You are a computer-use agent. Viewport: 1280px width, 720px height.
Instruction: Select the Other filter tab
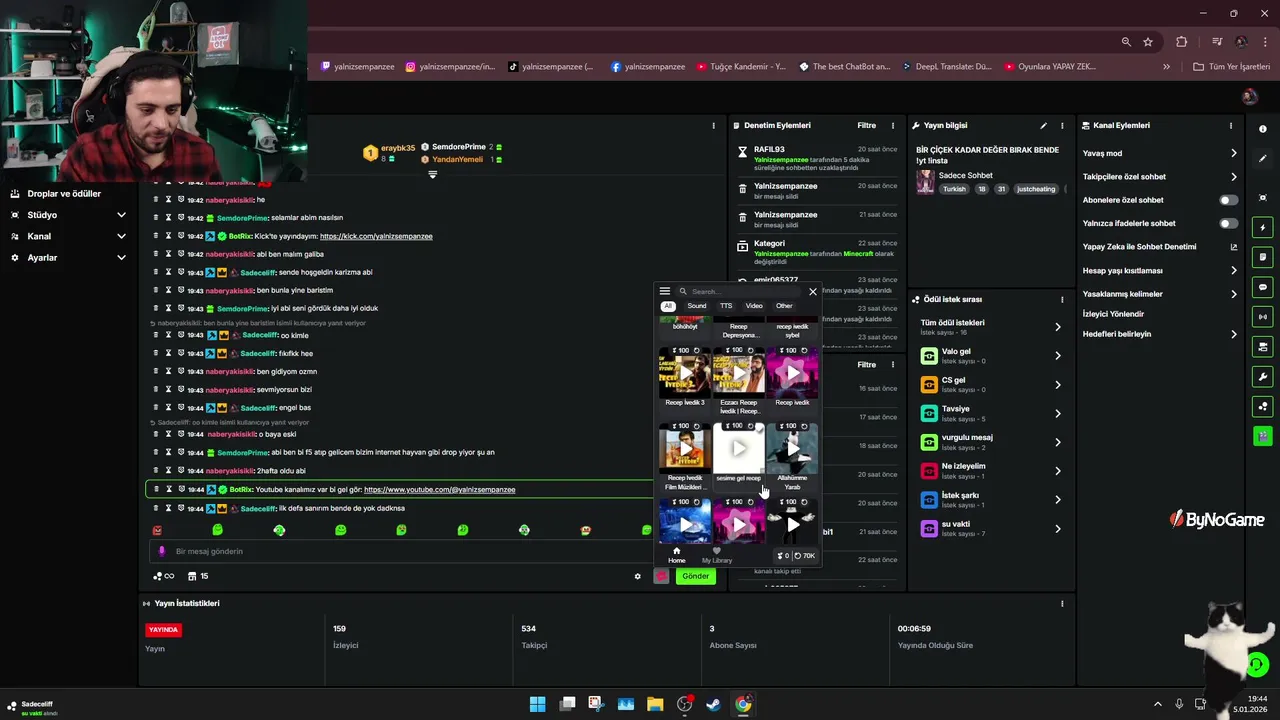[784, 306]
